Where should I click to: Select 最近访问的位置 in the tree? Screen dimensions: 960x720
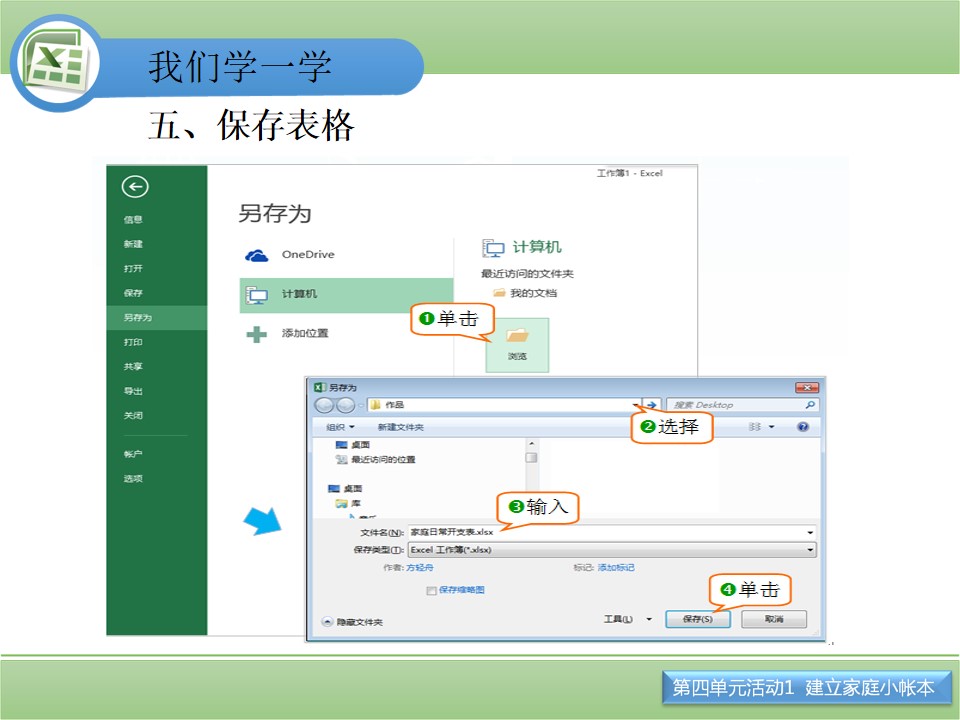tap(376, 459)
